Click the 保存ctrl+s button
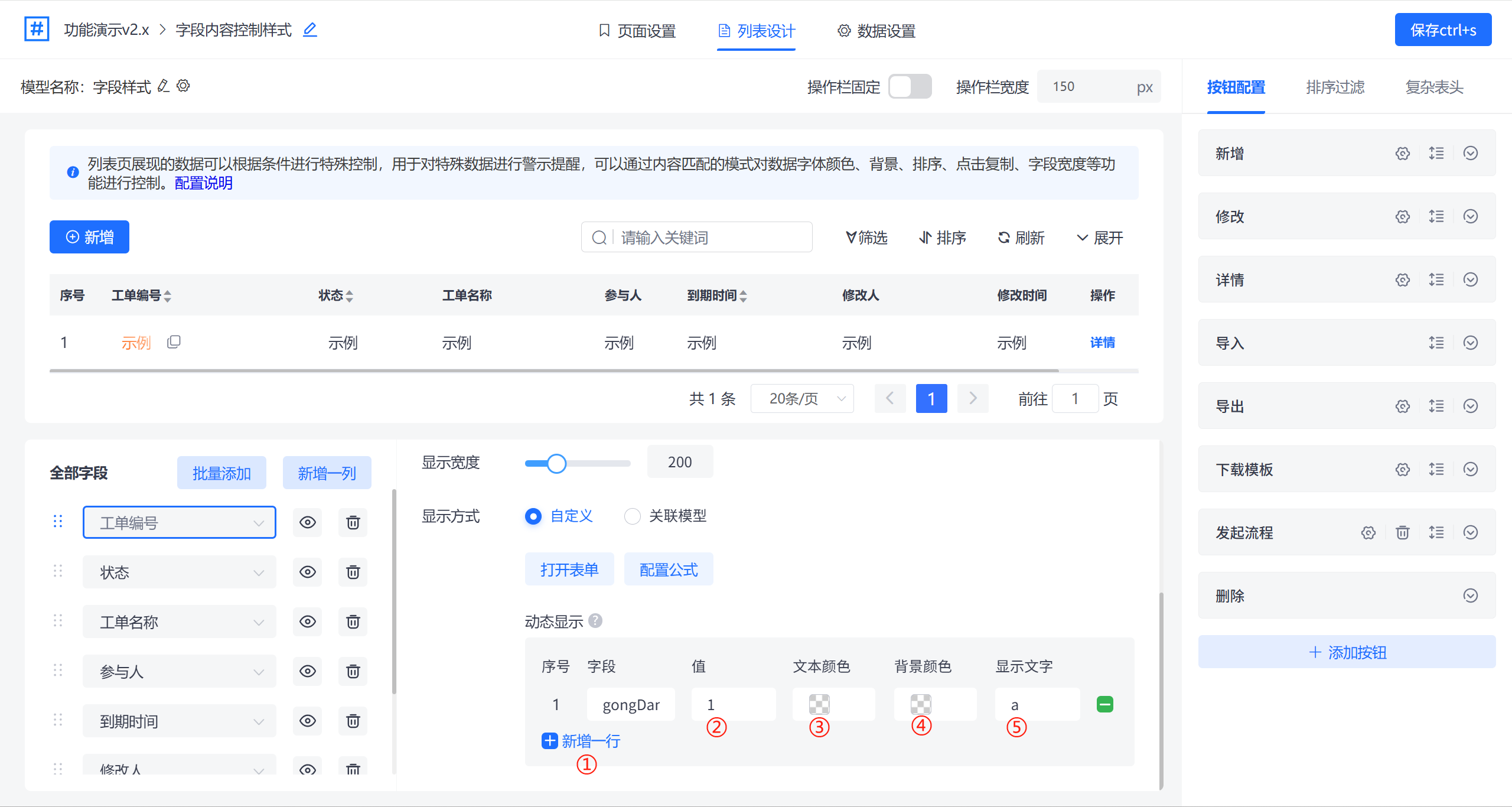 point(1443,30)
